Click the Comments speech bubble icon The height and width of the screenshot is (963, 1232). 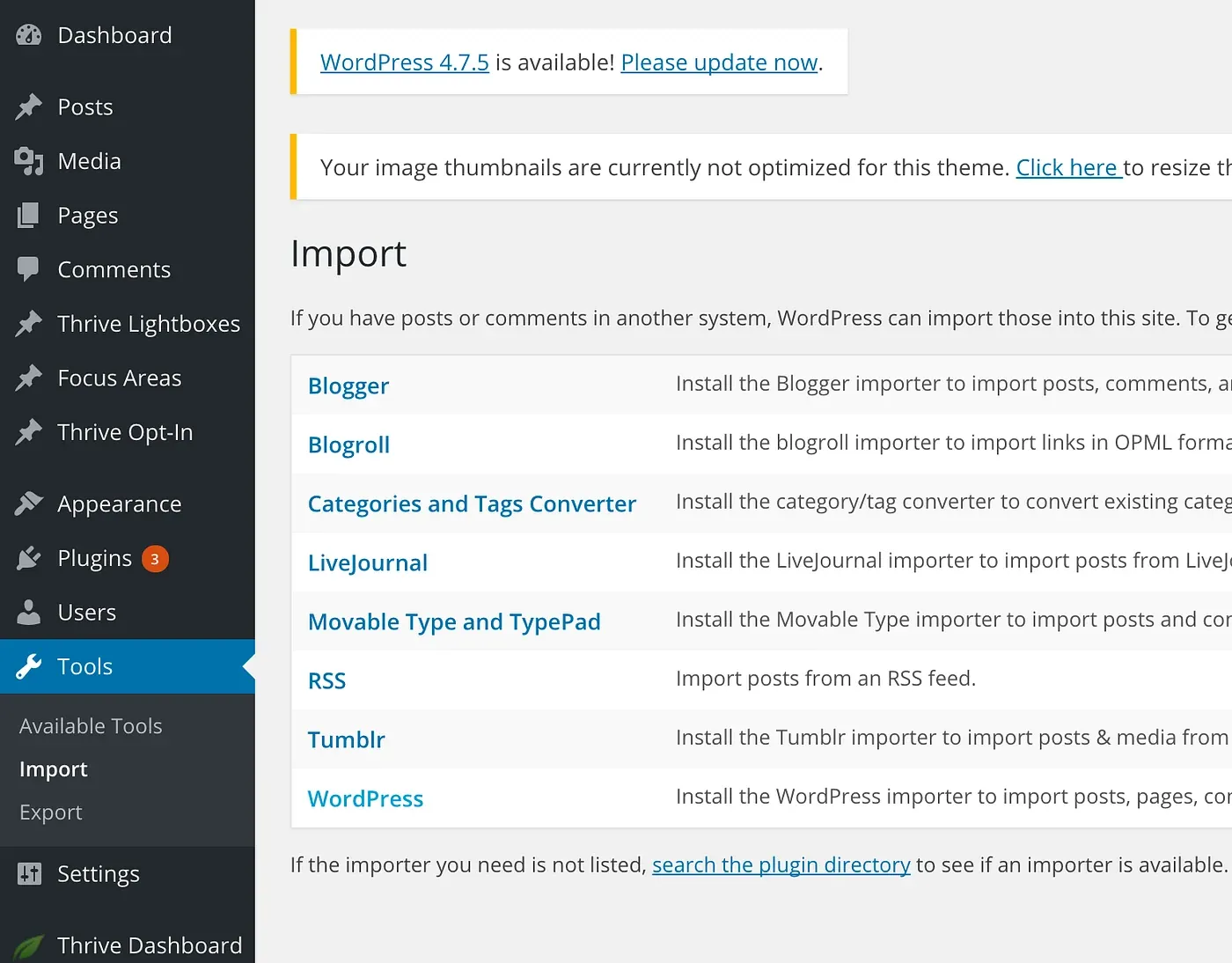click(29, 269)
